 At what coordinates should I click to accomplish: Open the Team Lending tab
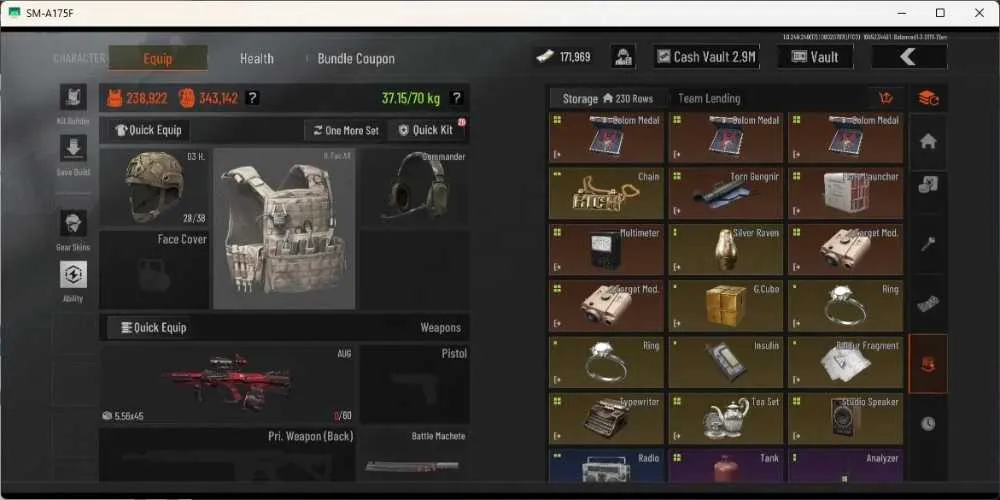point(709,99)
